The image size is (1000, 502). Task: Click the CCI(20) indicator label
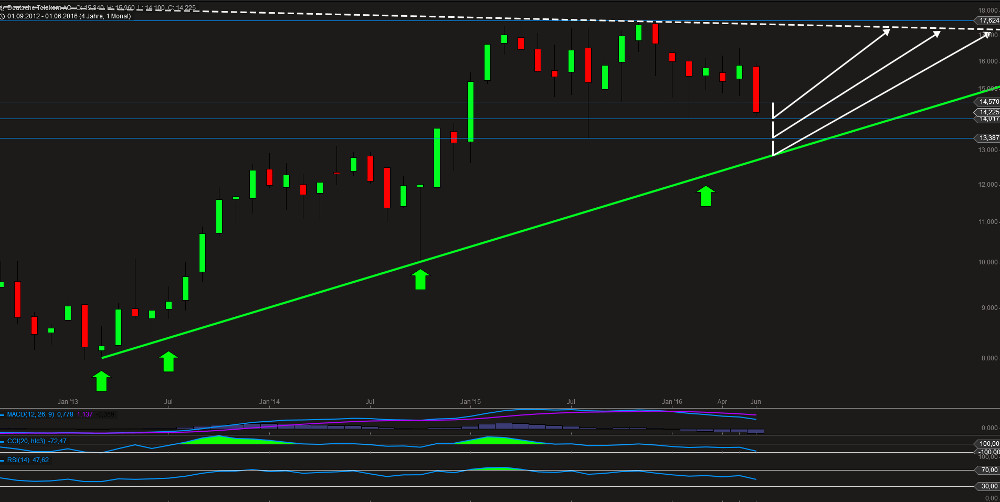tap(24, 441)
